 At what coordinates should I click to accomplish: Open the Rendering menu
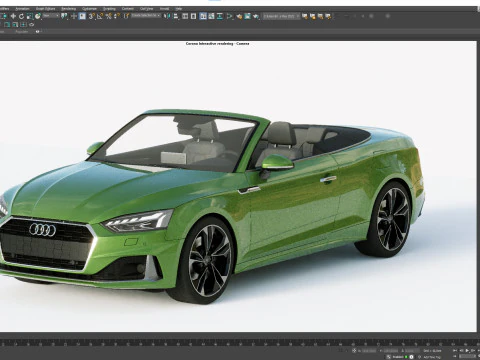(x=68, y=9)
